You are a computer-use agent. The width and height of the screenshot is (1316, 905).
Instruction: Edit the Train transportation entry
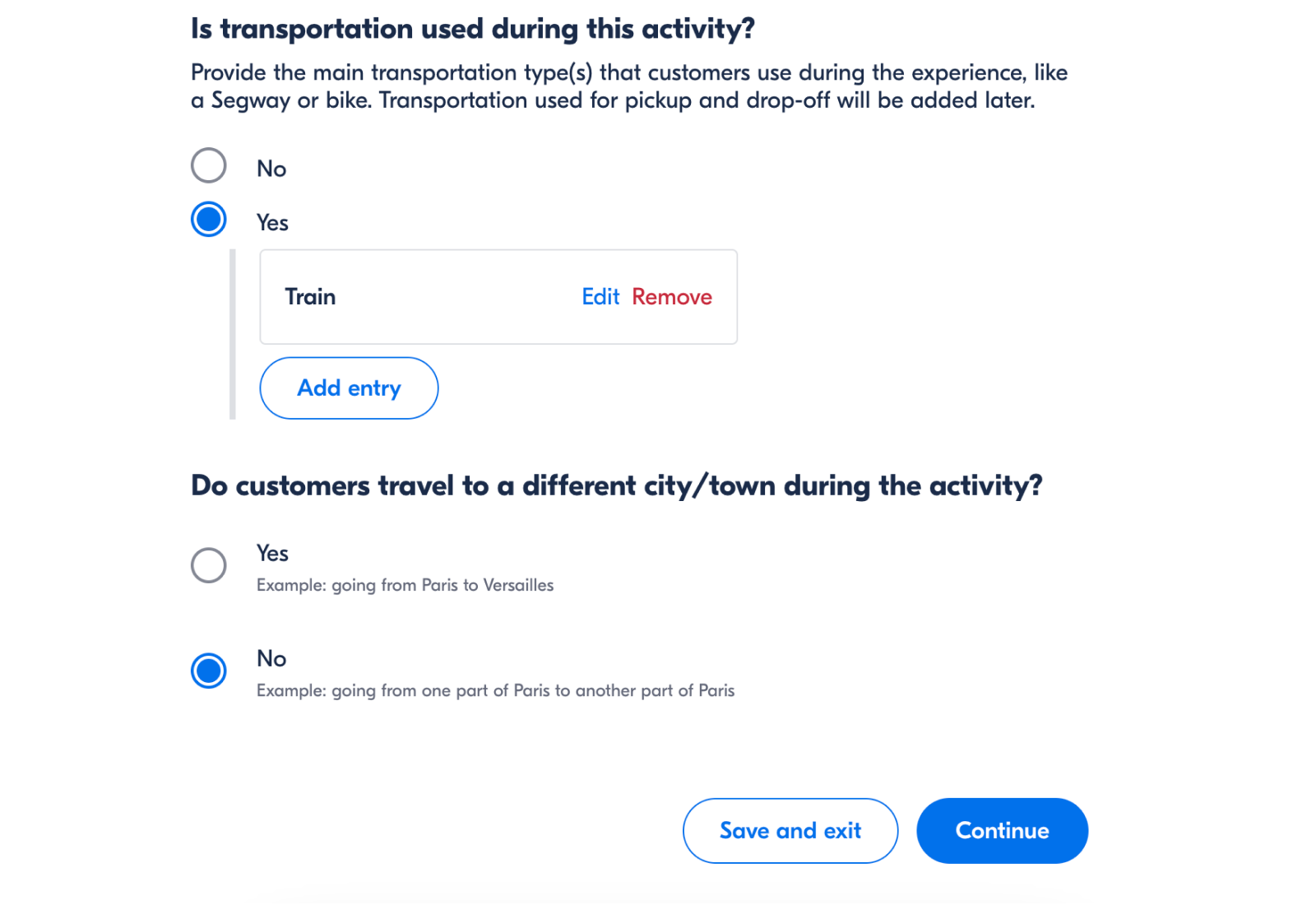coord(600,297)
